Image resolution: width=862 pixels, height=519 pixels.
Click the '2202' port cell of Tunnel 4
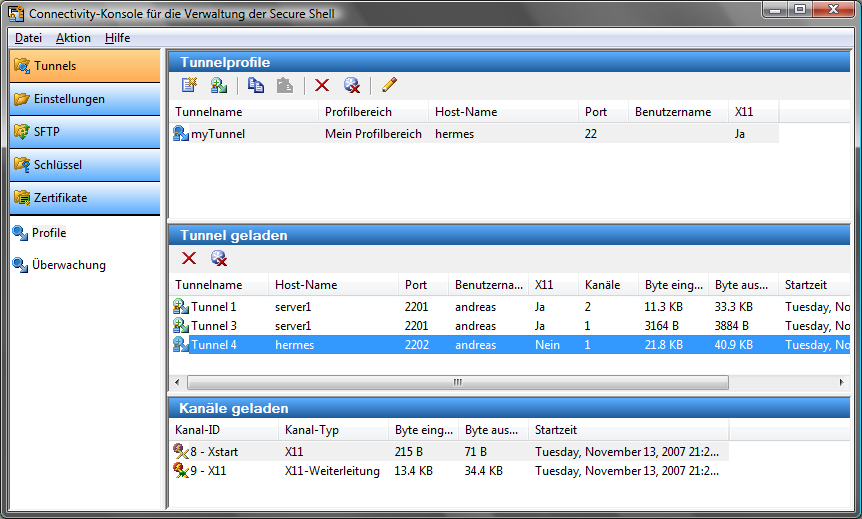[x=416, y=345]
